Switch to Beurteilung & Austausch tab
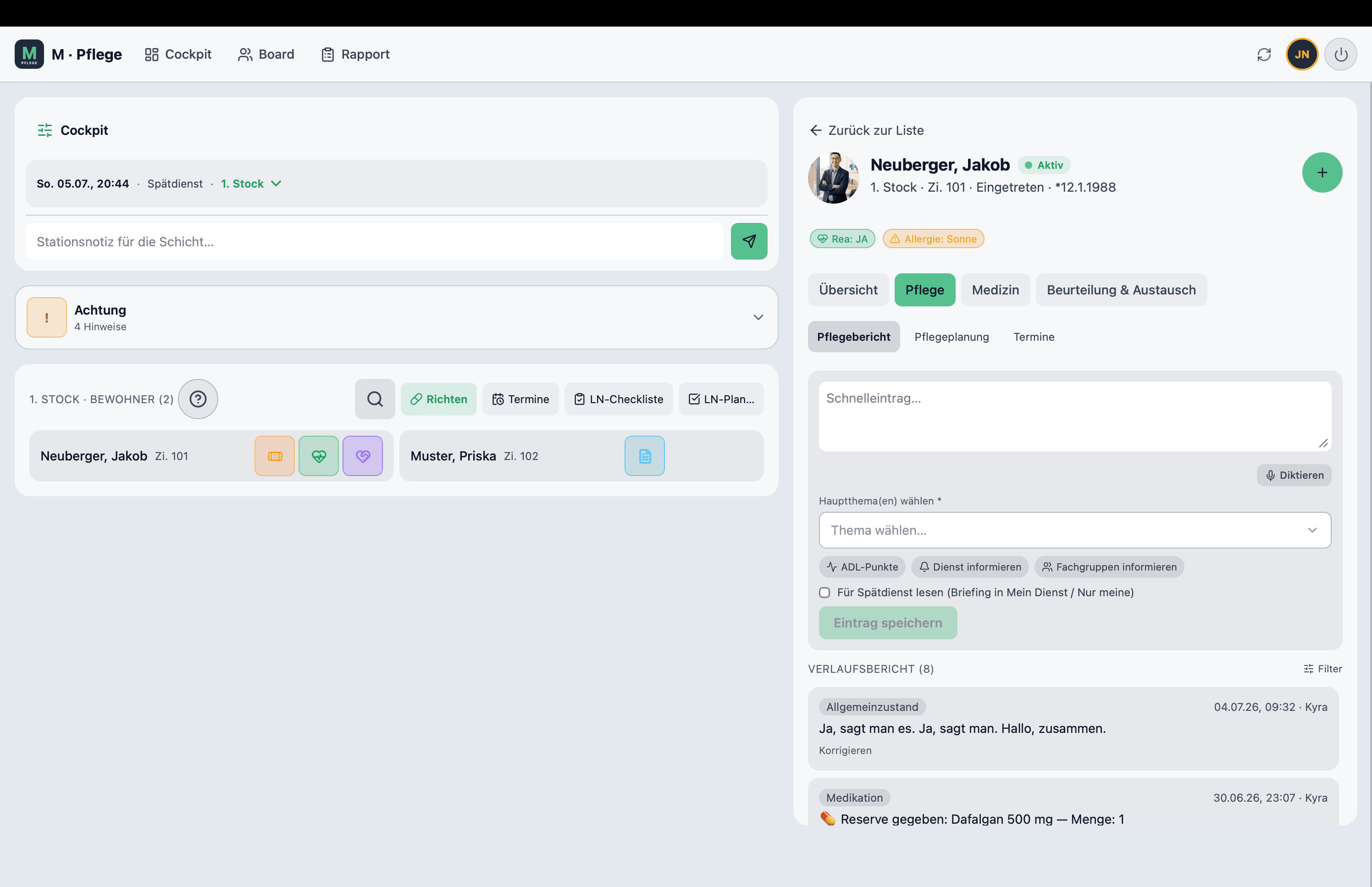Viewport: 1372px width, 887px height. 1121,290
